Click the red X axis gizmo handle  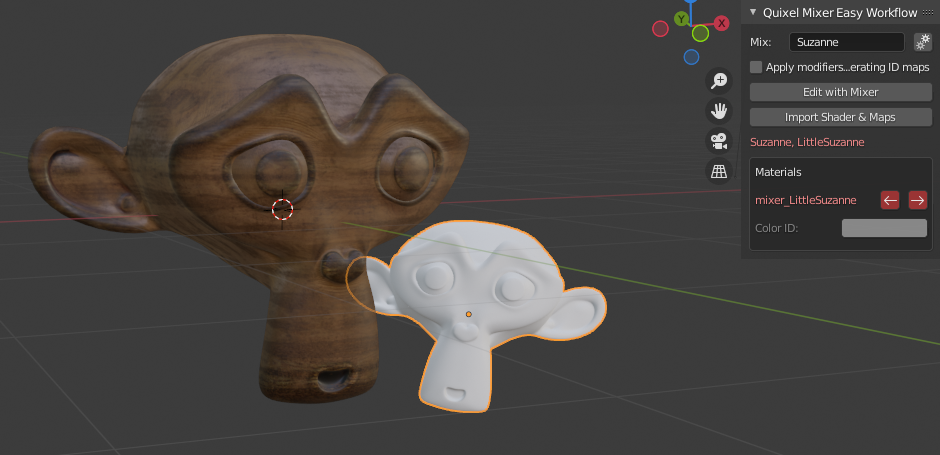coord(722,23)
